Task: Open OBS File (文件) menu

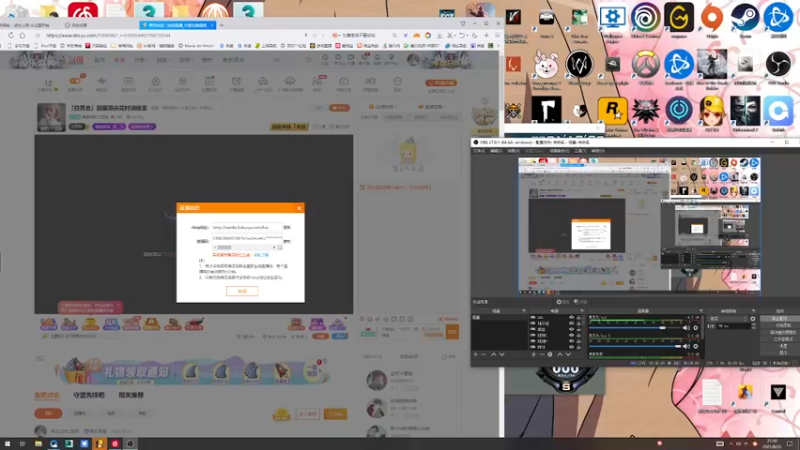Action: coord(479,151)
